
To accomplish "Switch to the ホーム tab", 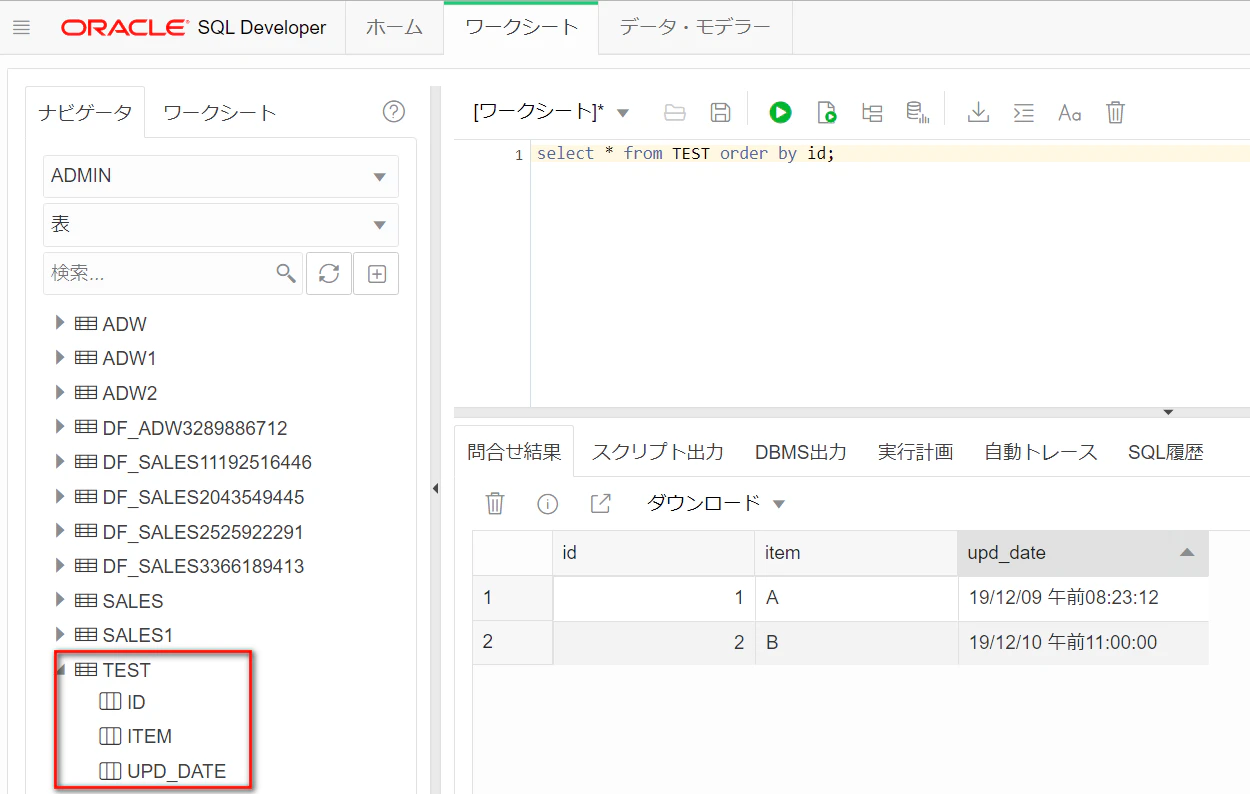I will coord(394,28).
